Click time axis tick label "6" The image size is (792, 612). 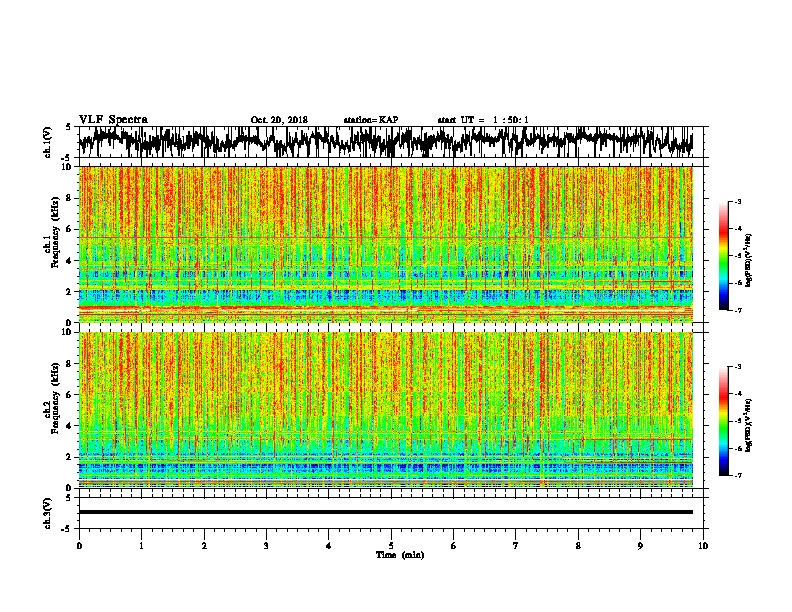pyautogui.click(x=454, y=546)
